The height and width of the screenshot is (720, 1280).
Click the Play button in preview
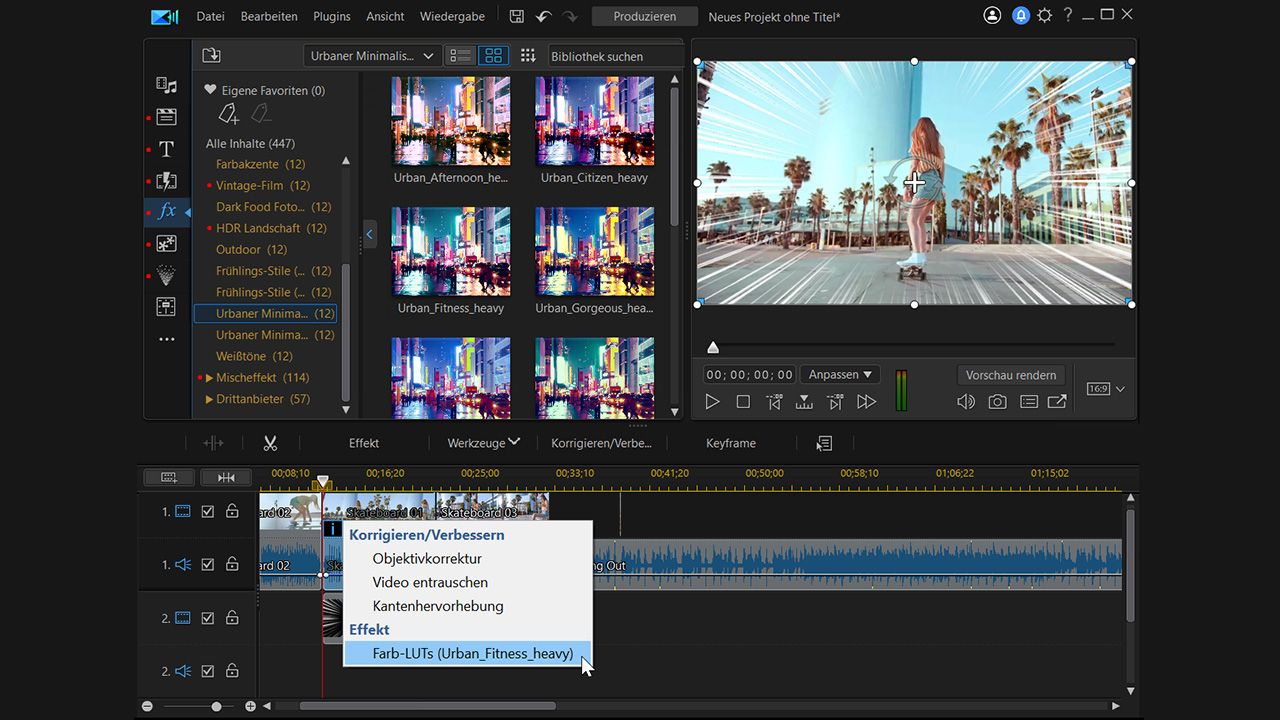point(712,402)
